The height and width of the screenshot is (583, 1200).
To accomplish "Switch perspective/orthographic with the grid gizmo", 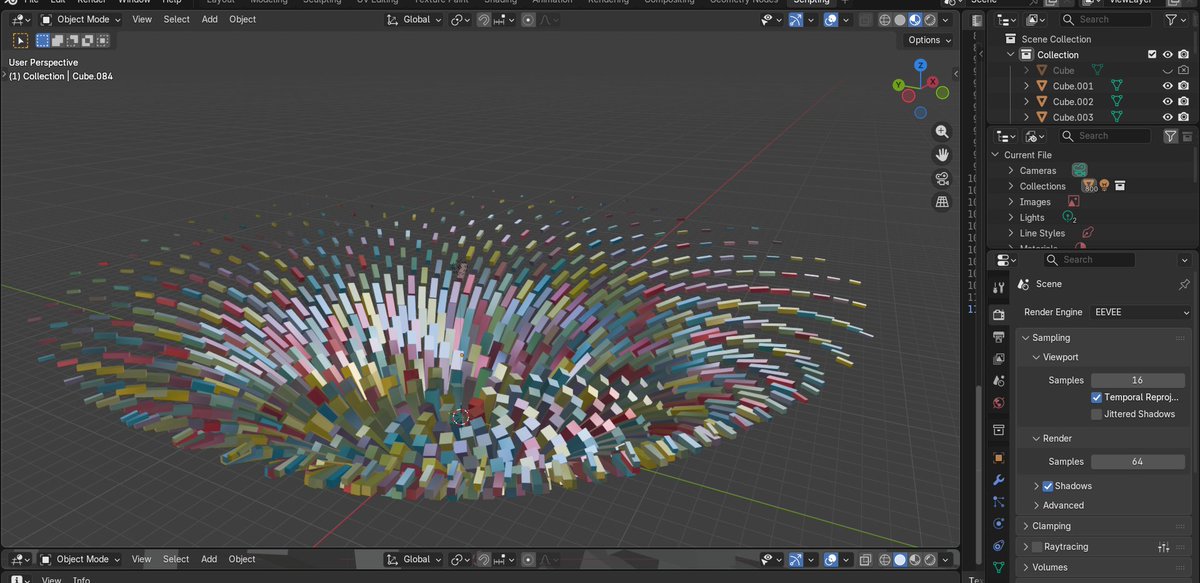I will 942,202.
